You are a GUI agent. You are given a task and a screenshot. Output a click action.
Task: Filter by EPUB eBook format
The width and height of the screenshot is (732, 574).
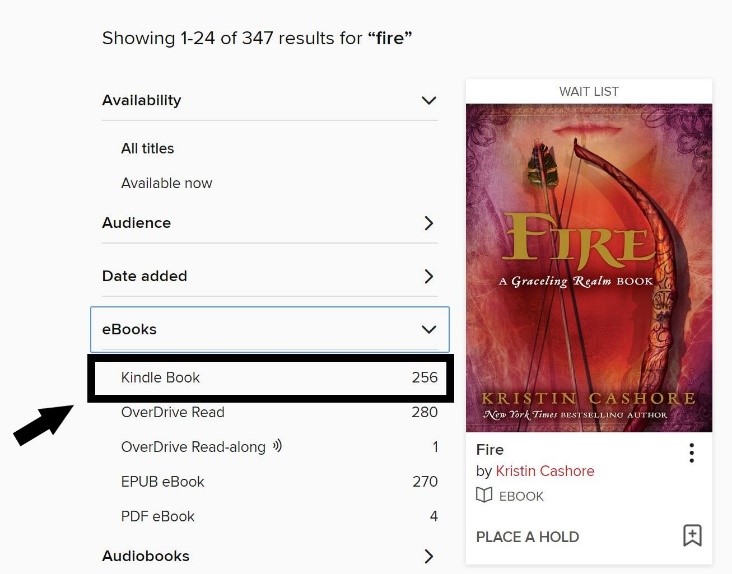[163, 481]
